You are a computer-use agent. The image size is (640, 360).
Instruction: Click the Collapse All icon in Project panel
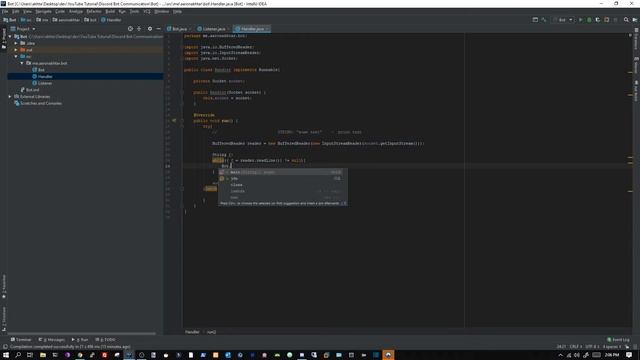[139, 29]
